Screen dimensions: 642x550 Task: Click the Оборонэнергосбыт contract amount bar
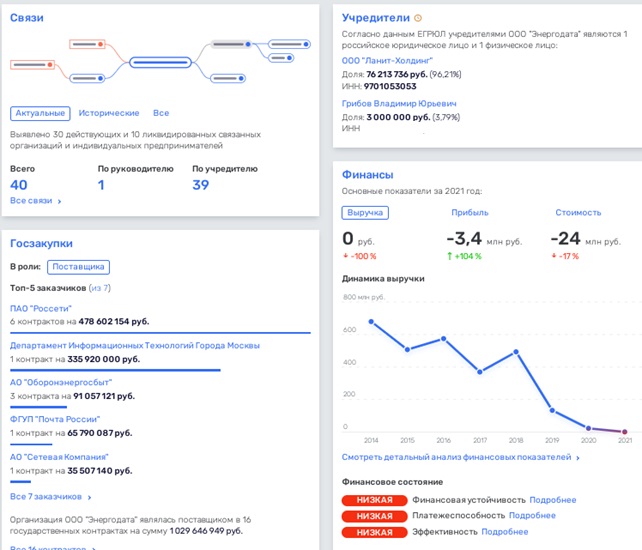click(x=38, y=407)
